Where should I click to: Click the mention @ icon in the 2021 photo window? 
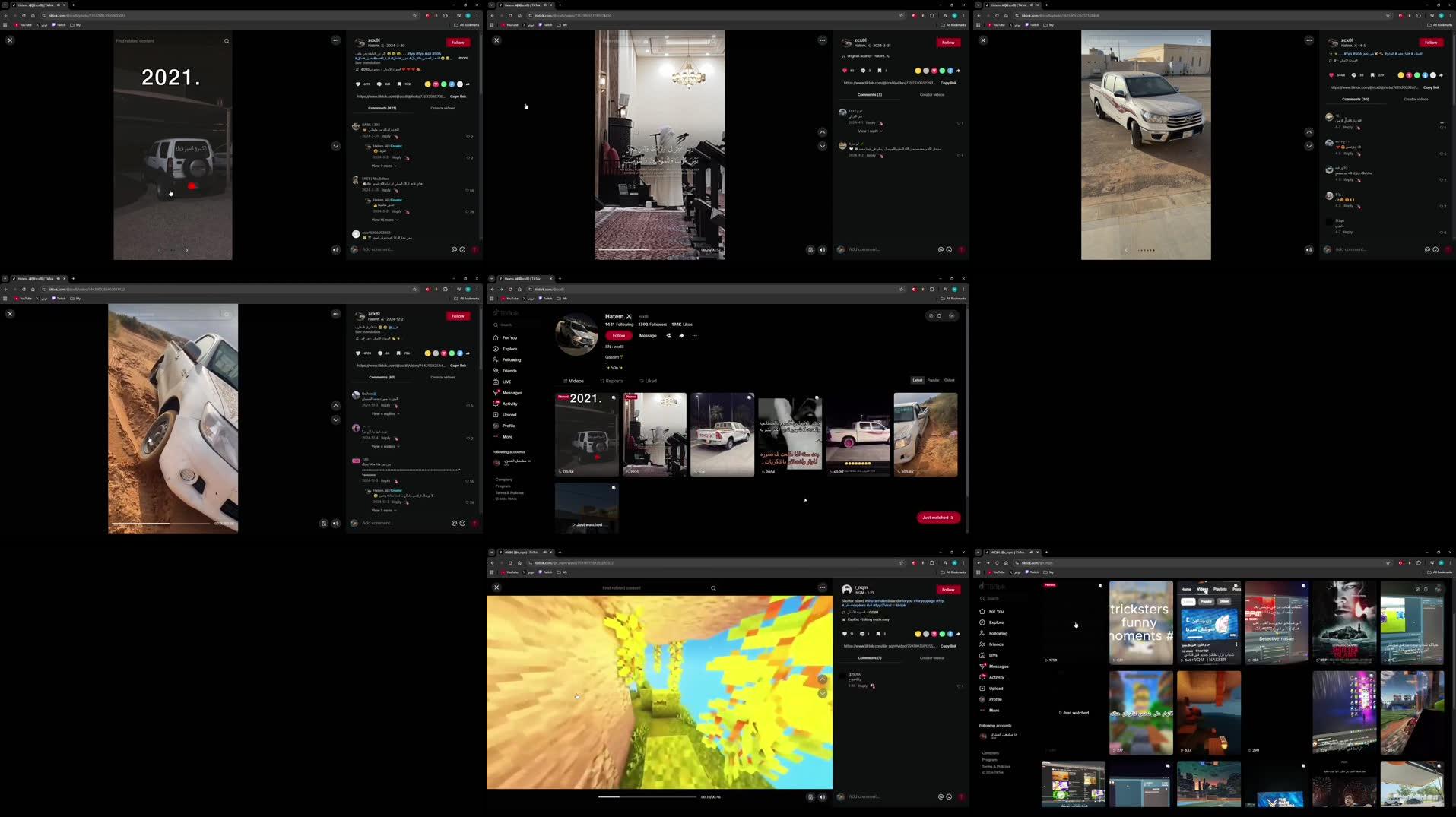click(x=455, y=249)
